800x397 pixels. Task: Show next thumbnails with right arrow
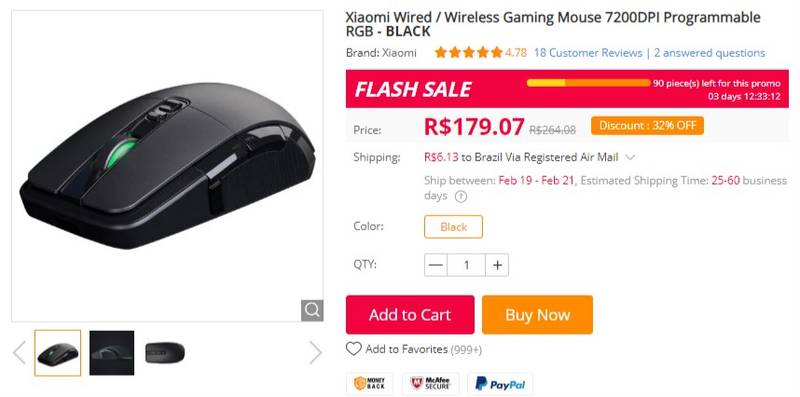[x=315, y=353]
